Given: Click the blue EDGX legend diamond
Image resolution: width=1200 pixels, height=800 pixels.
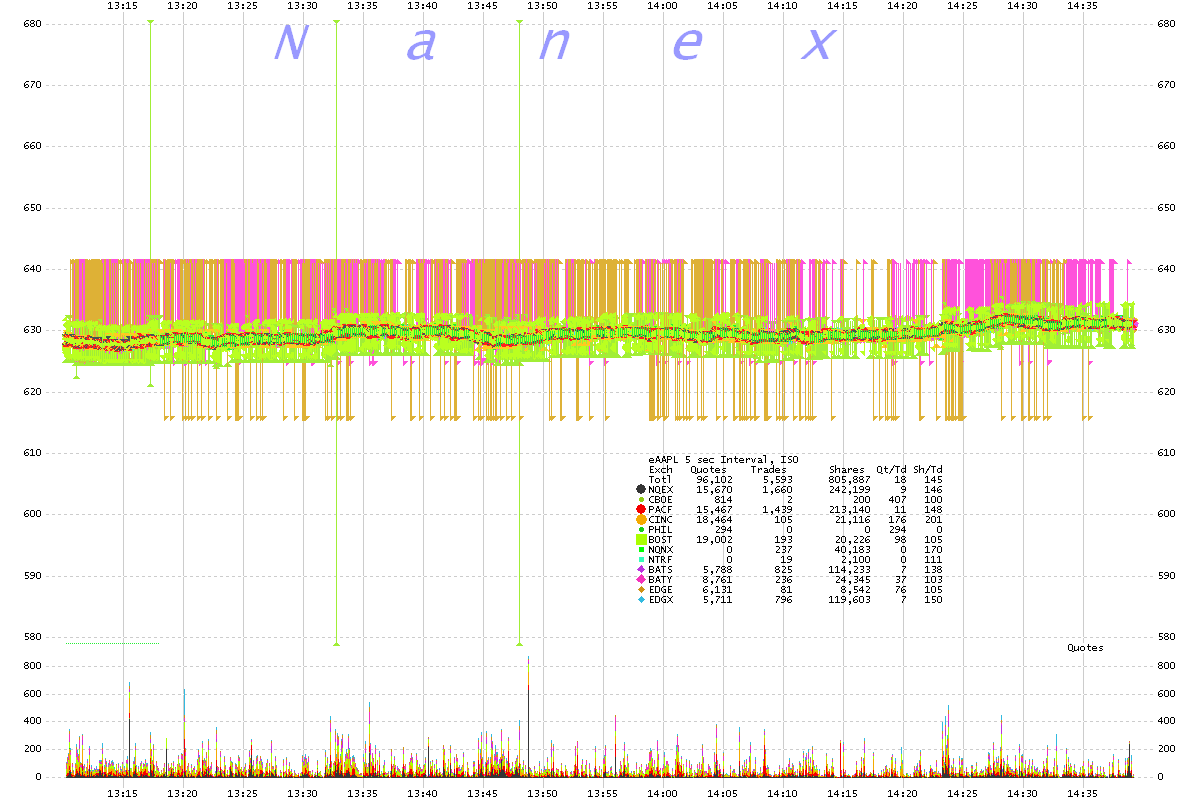Looking at the screenshot, I should click(640, 599).
